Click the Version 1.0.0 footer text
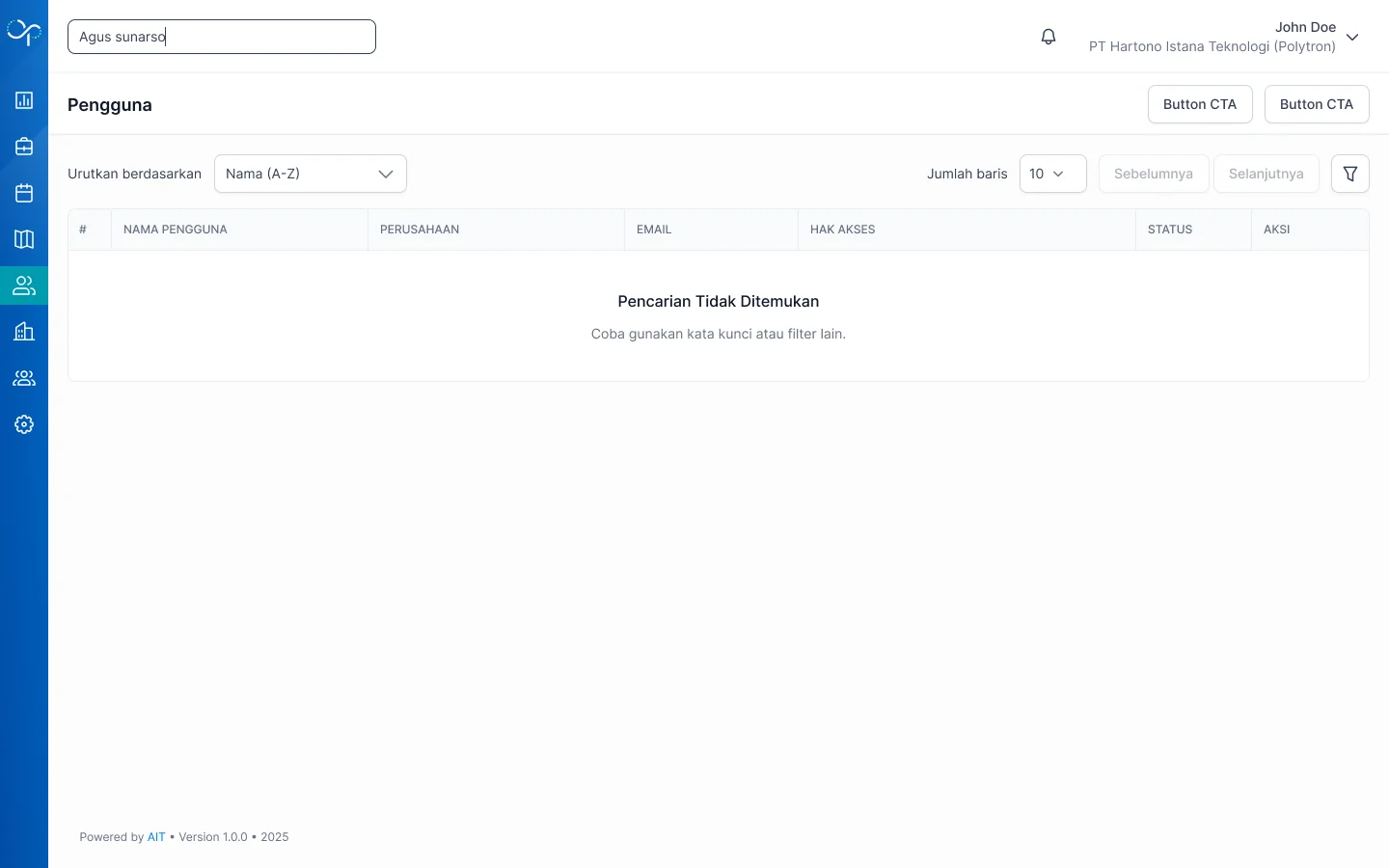This screenshot has height=868, width=1389. click(x=213, y=837)
